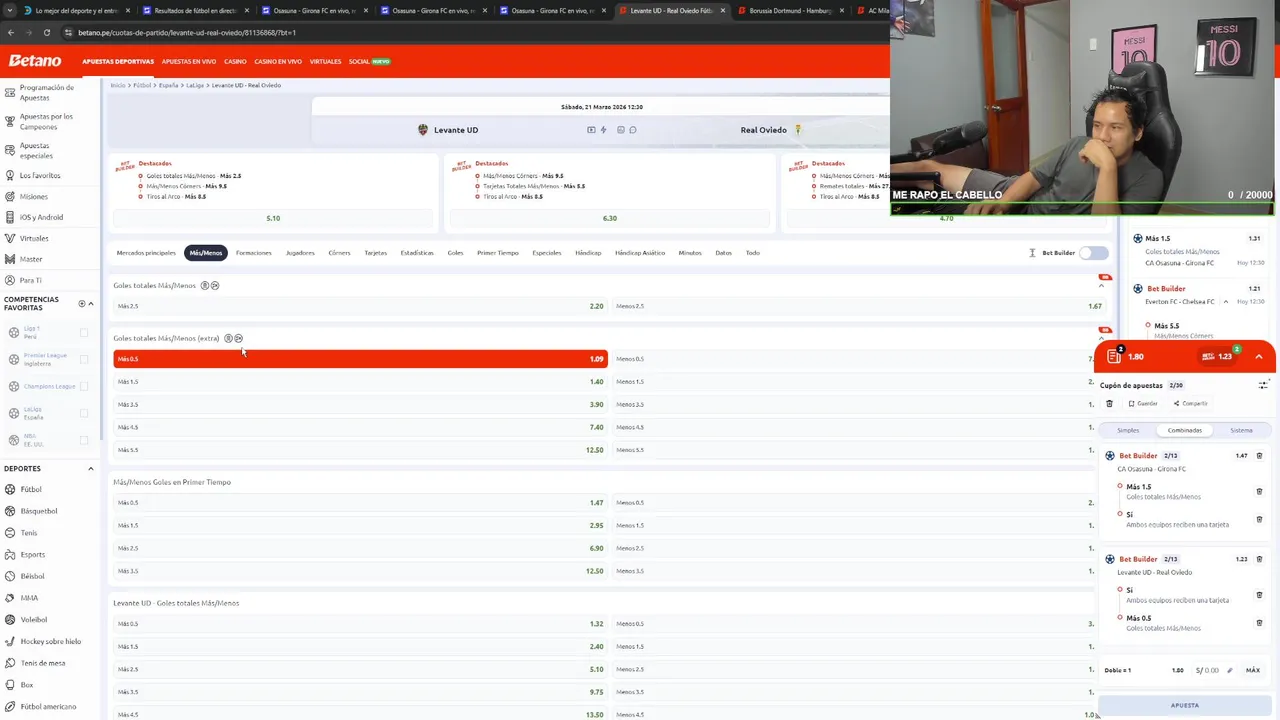
Task: Select Esports icon in Deportes list
Action: [10, 554]
